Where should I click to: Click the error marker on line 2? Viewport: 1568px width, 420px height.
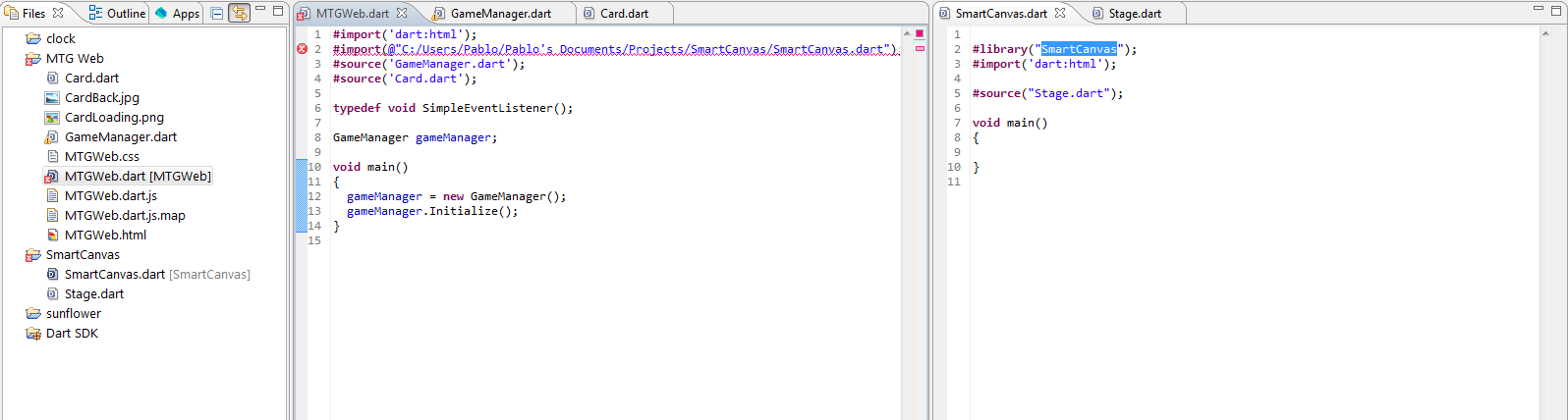tap(302, 48)
